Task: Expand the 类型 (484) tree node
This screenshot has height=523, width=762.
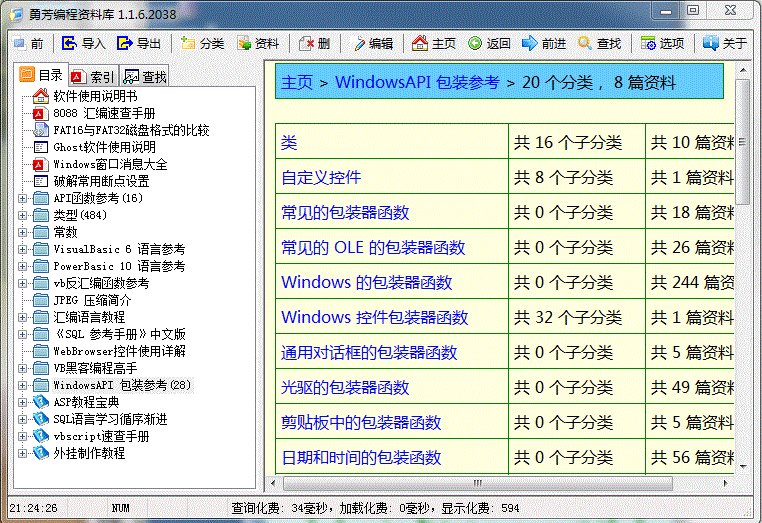Action: pos(23,215)
